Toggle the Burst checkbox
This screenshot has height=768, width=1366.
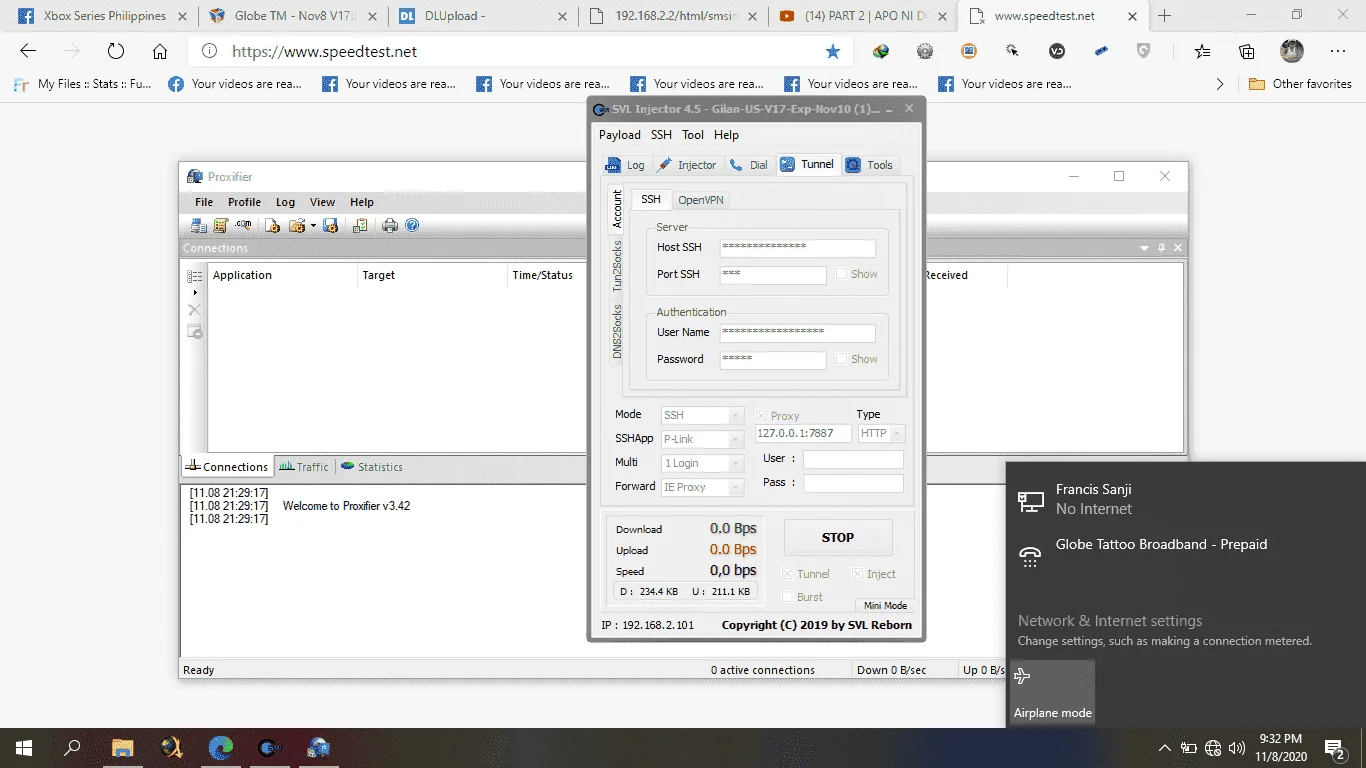coord(788,597)
